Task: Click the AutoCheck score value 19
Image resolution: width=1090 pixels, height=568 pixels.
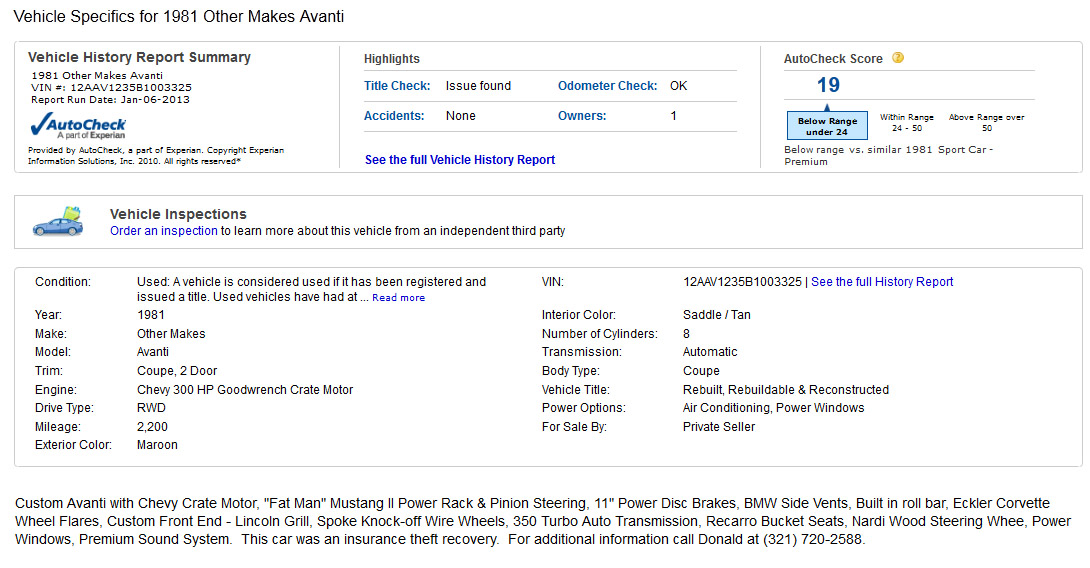Action: (828, 86)
